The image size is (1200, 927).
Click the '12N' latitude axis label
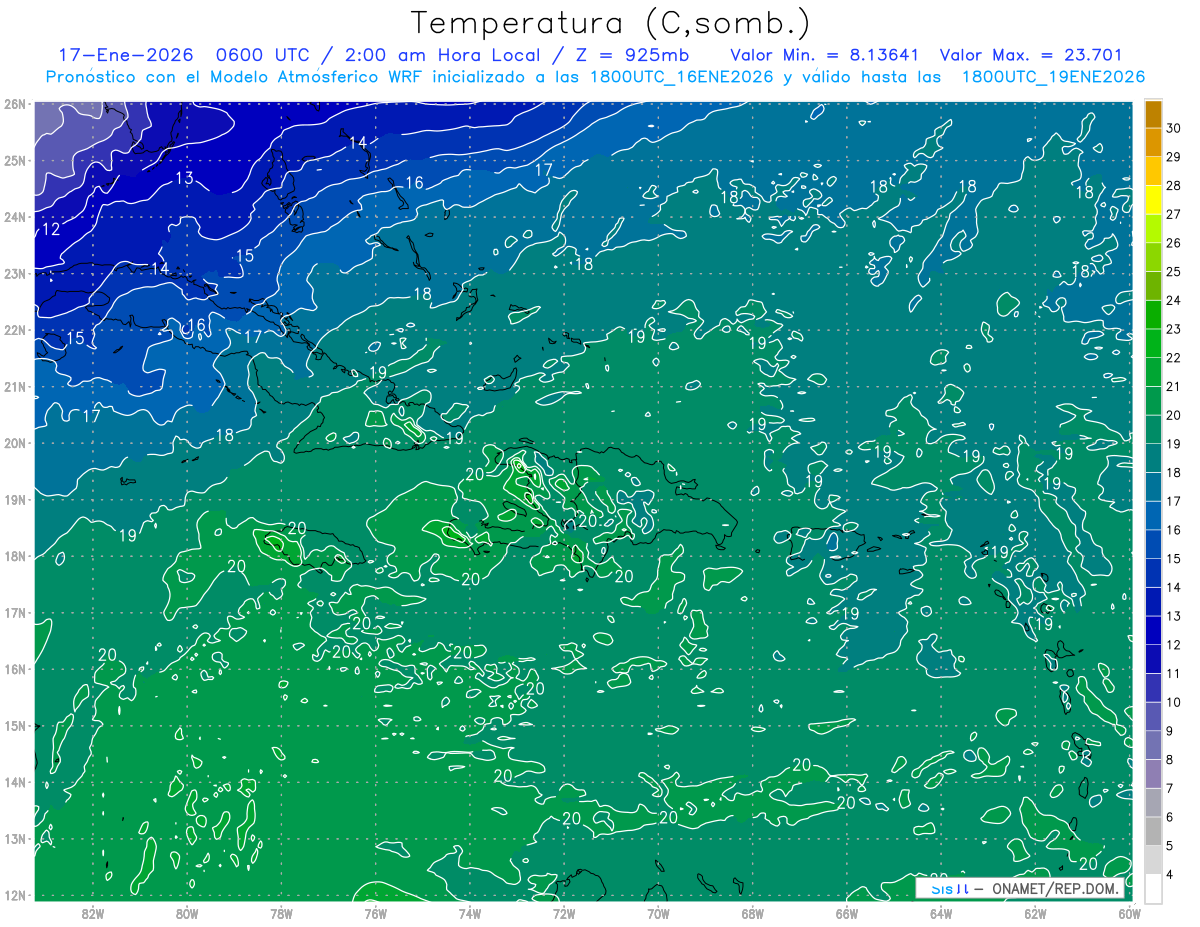pos(15,895)
